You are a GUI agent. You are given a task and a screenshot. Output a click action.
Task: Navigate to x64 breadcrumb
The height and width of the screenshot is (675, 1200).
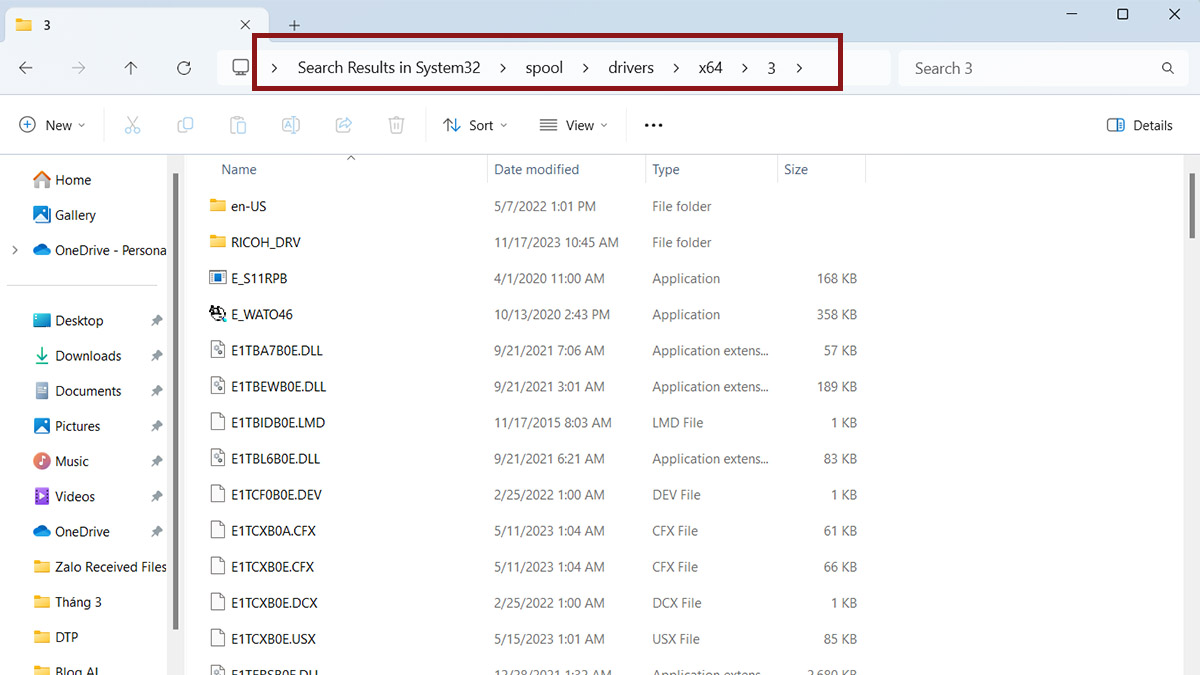[x=710, y=68]
